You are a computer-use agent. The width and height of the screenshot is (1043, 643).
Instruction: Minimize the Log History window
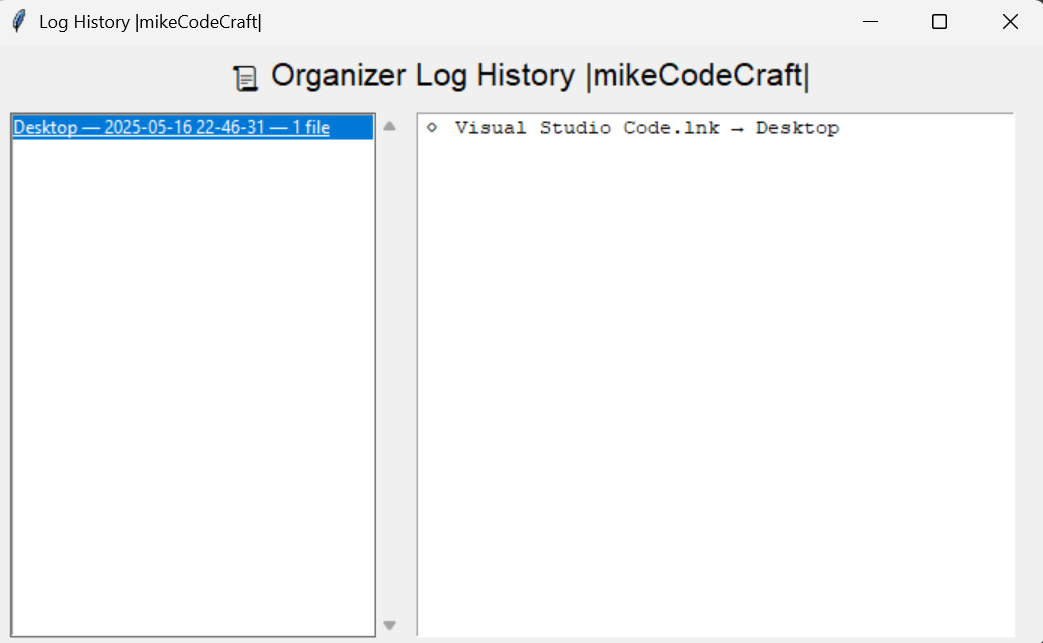click(x=870, y=22)
